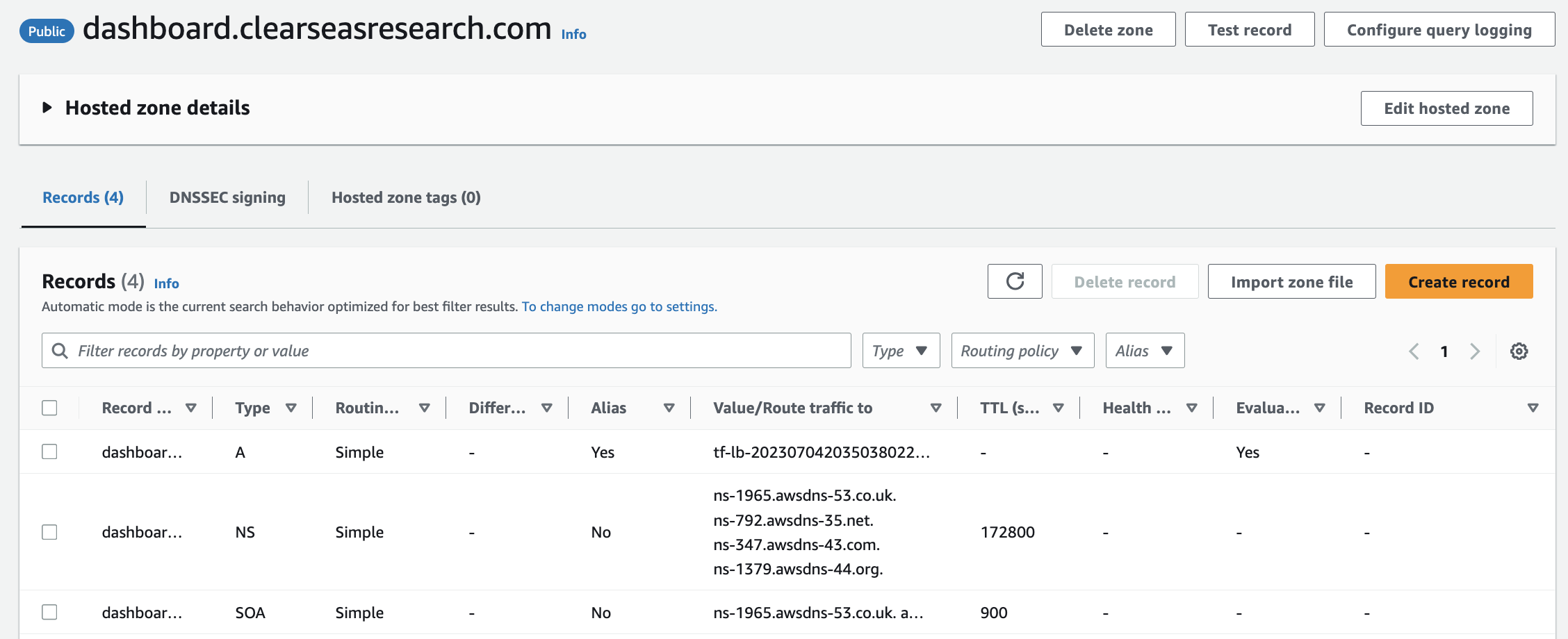Check the A record row checkbox
This screenshot has width=1568, height=639.
click(x=49, y=451)
